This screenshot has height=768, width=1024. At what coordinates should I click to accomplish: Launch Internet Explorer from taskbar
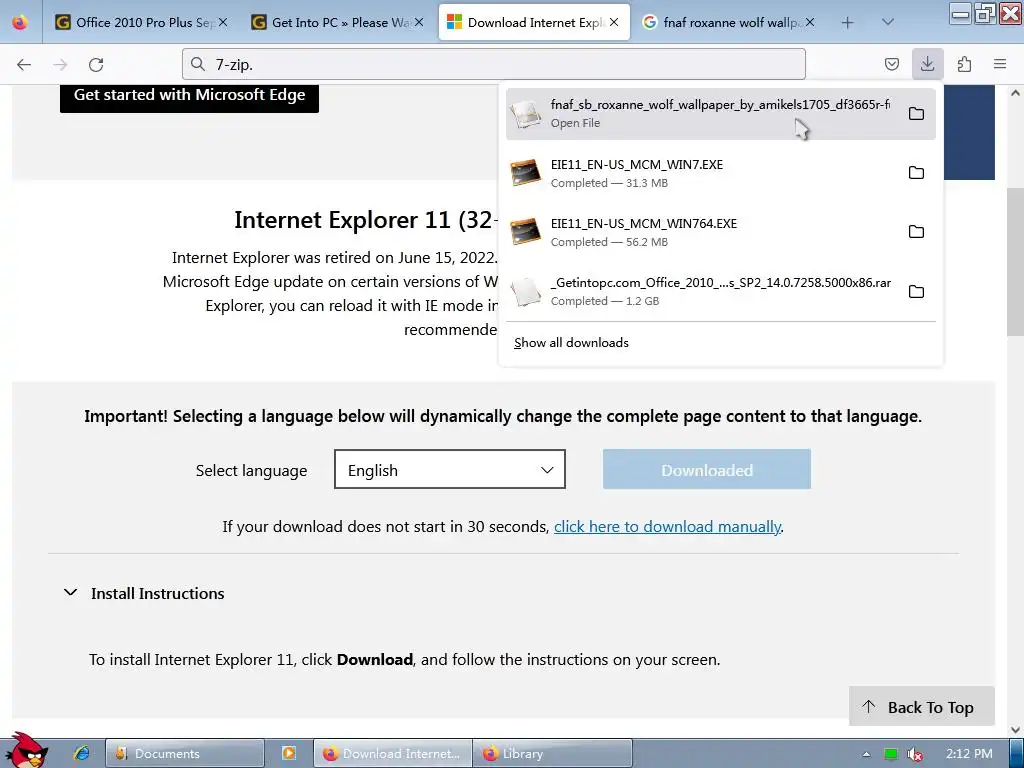81,753
